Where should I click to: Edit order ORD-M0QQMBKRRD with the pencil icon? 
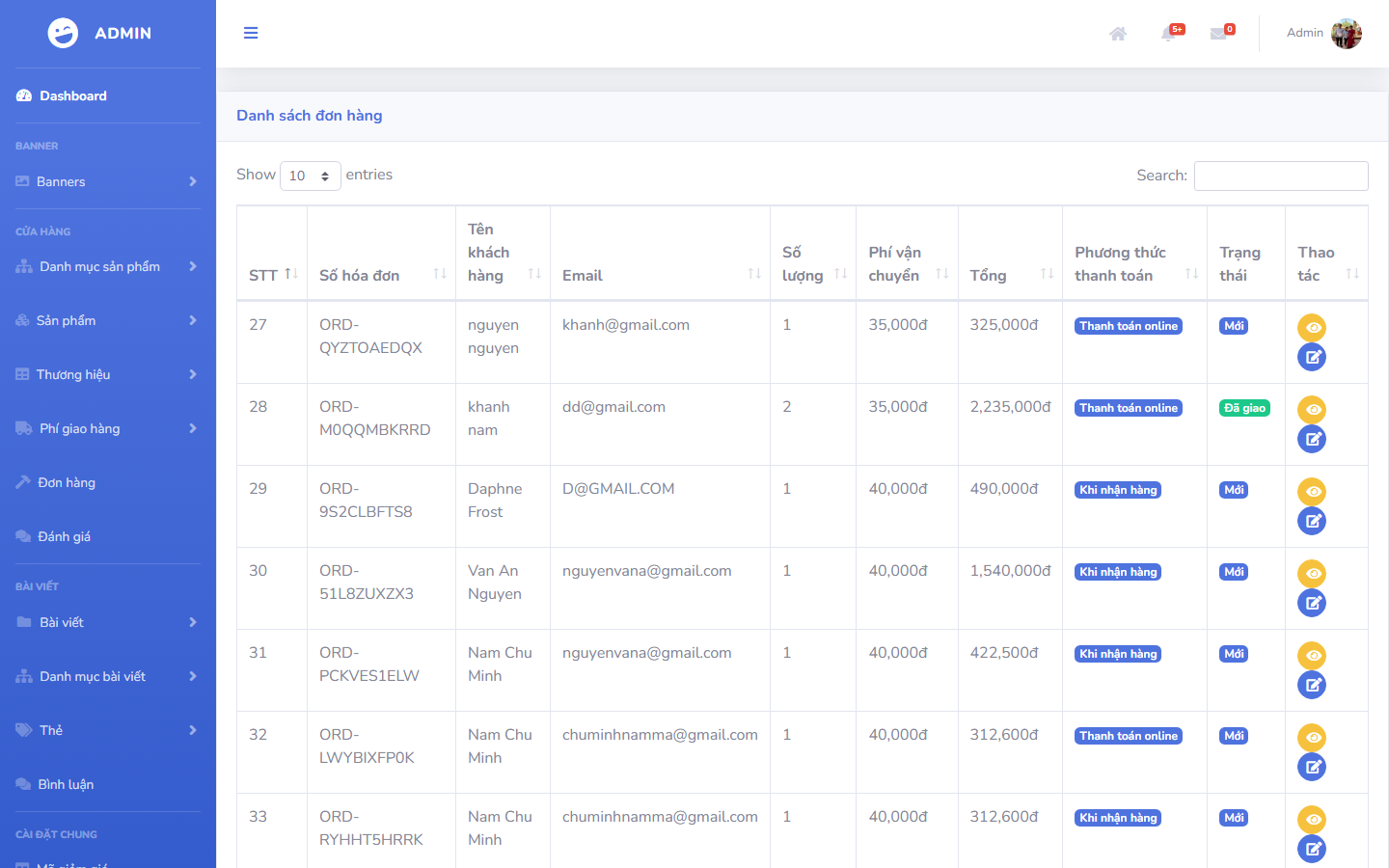pos(1312,439)
